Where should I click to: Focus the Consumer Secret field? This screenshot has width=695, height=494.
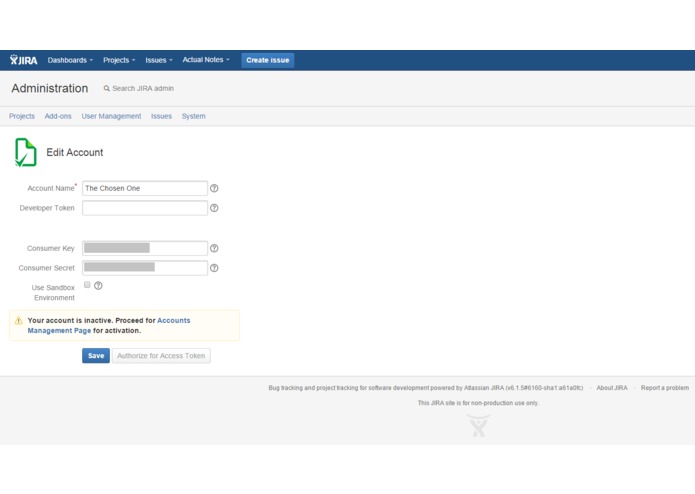[x=145, y=268]
